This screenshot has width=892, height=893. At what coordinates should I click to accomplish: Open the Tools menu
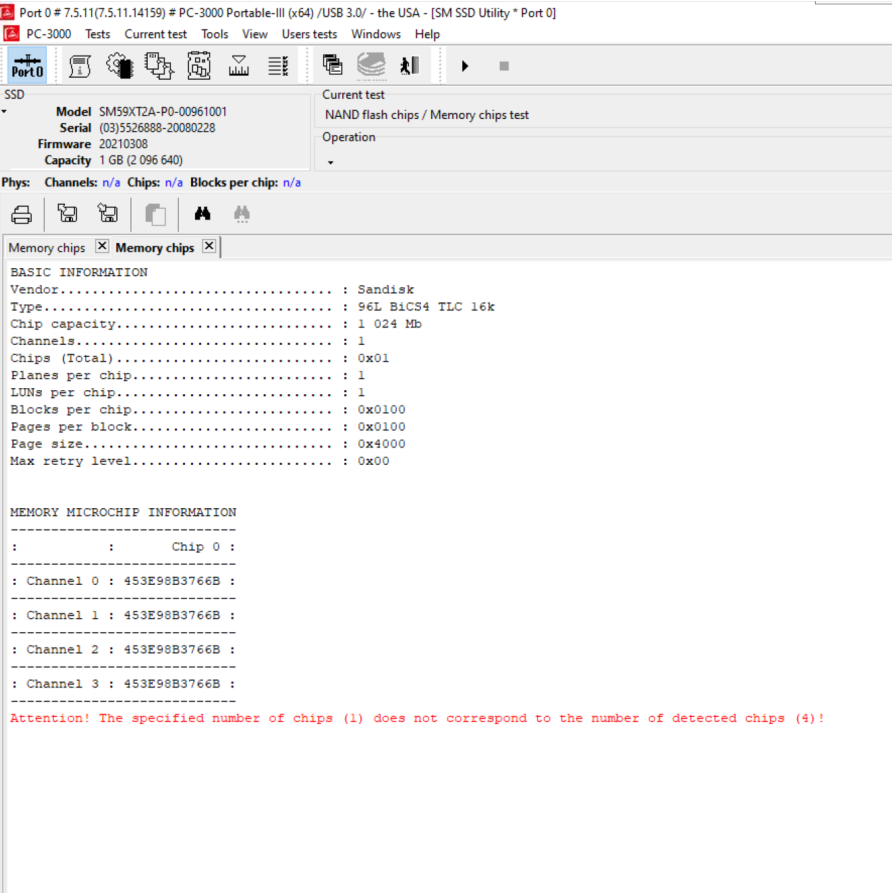214,34
